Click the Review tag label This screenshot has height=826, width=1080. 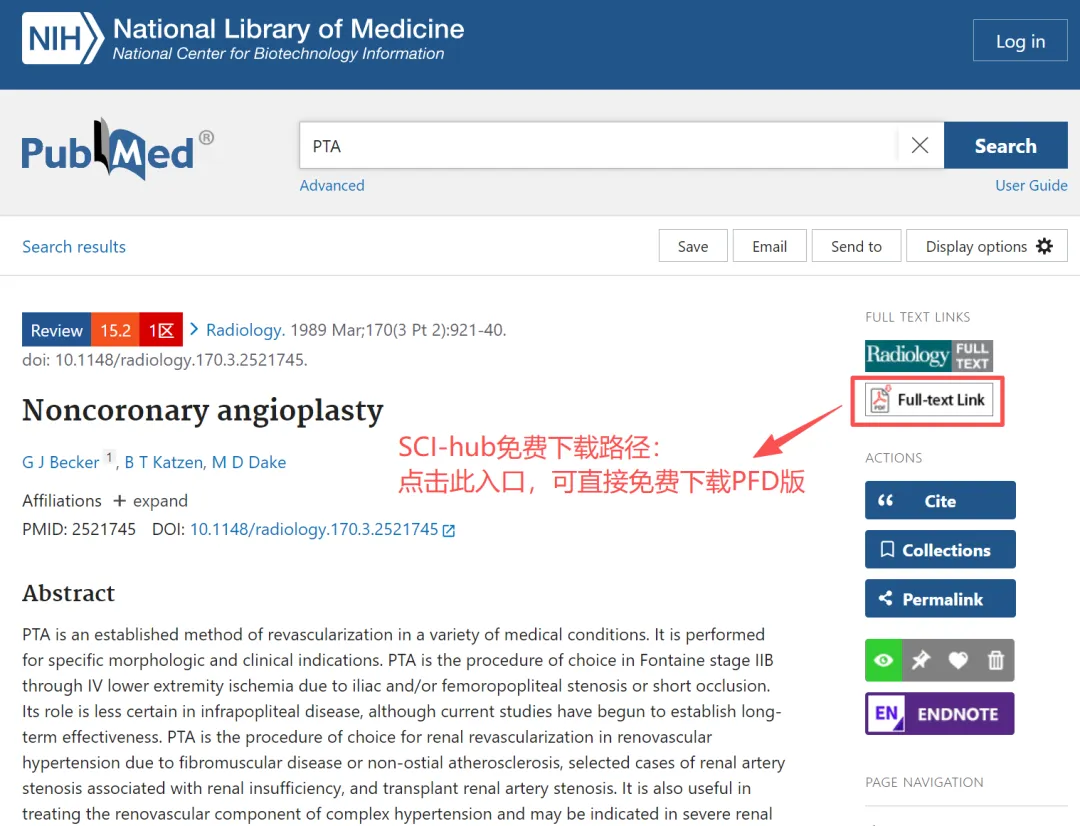coord(56,330)
